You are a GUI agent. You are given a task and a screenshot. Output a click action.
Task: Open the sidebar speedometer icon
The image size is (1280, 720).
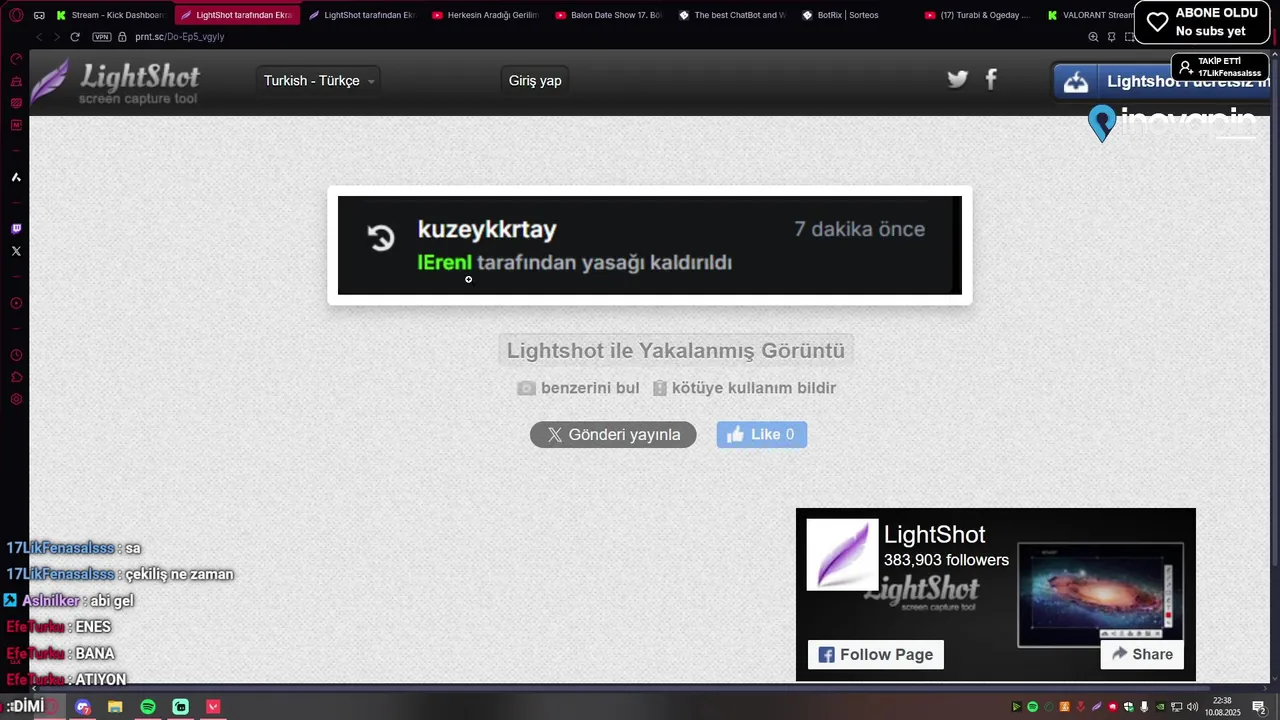pyautogui.click(x=16, y=59)
